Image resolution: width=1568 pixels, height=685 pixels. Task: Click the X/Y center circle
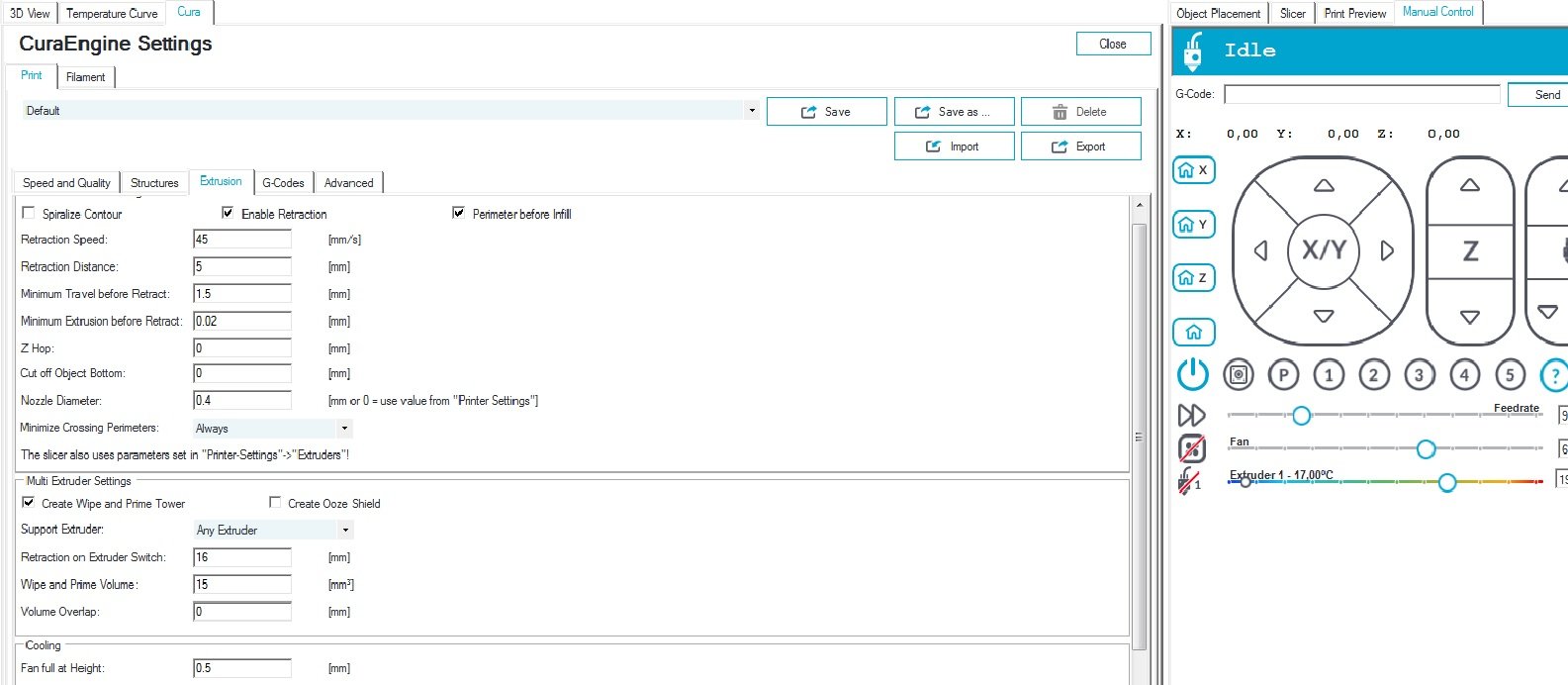[1324, 250]
